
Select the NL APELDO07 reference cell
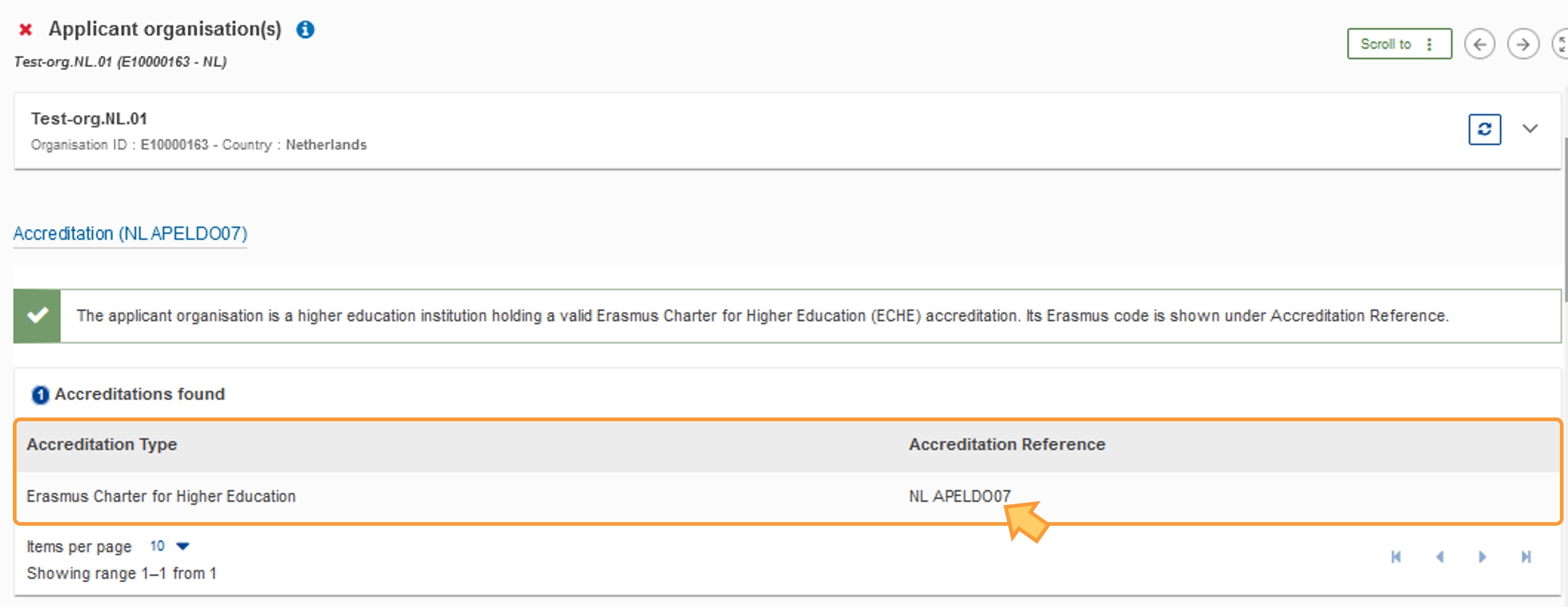pos(960,496)
